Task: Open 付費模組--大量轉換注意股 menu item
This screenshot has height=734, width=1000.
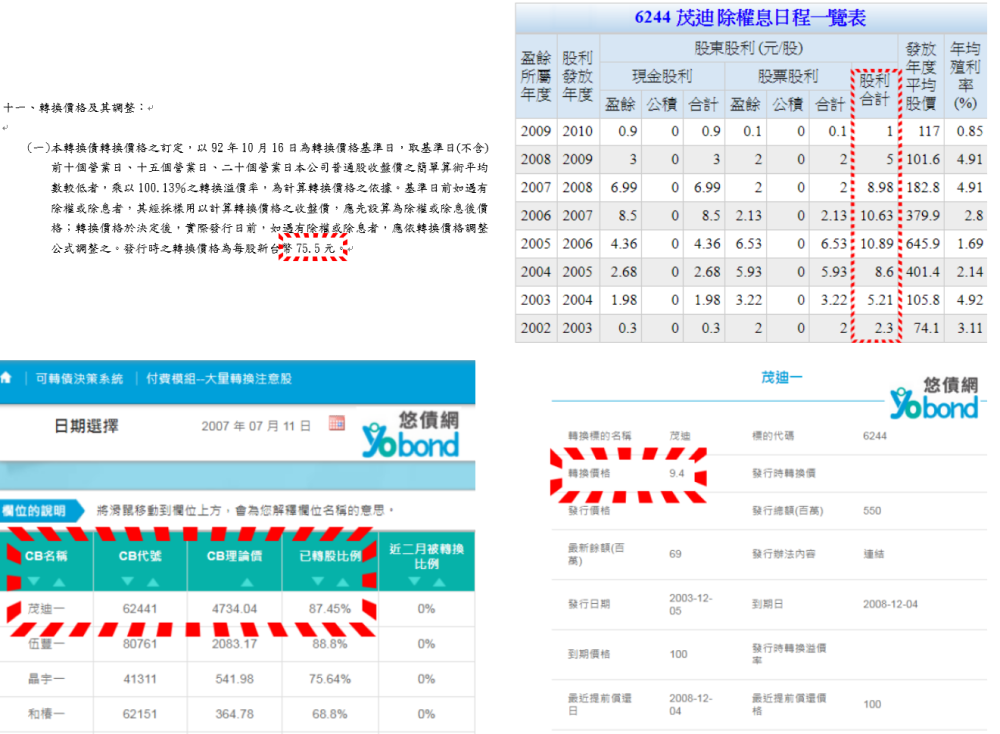Action: click(218, 379)
